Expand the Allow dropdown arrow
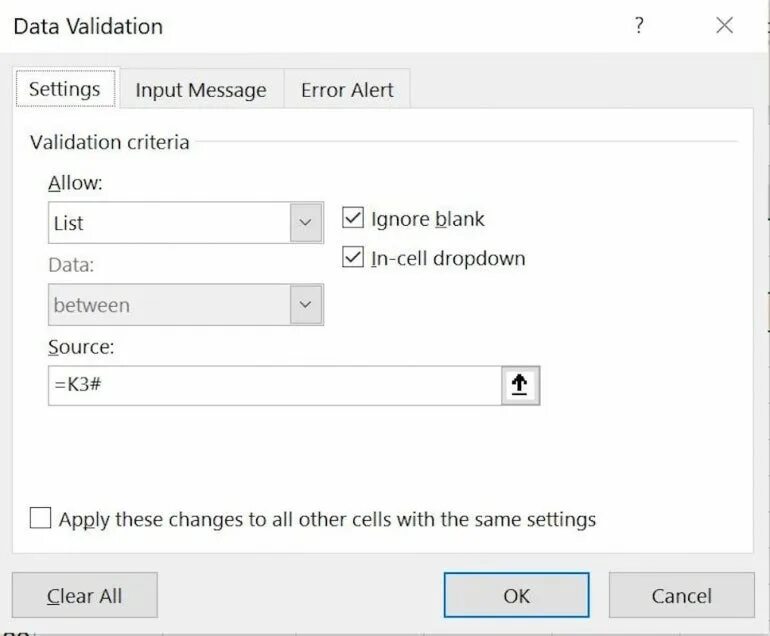This screenshot has height=636, width=770. tap(306, 223)
